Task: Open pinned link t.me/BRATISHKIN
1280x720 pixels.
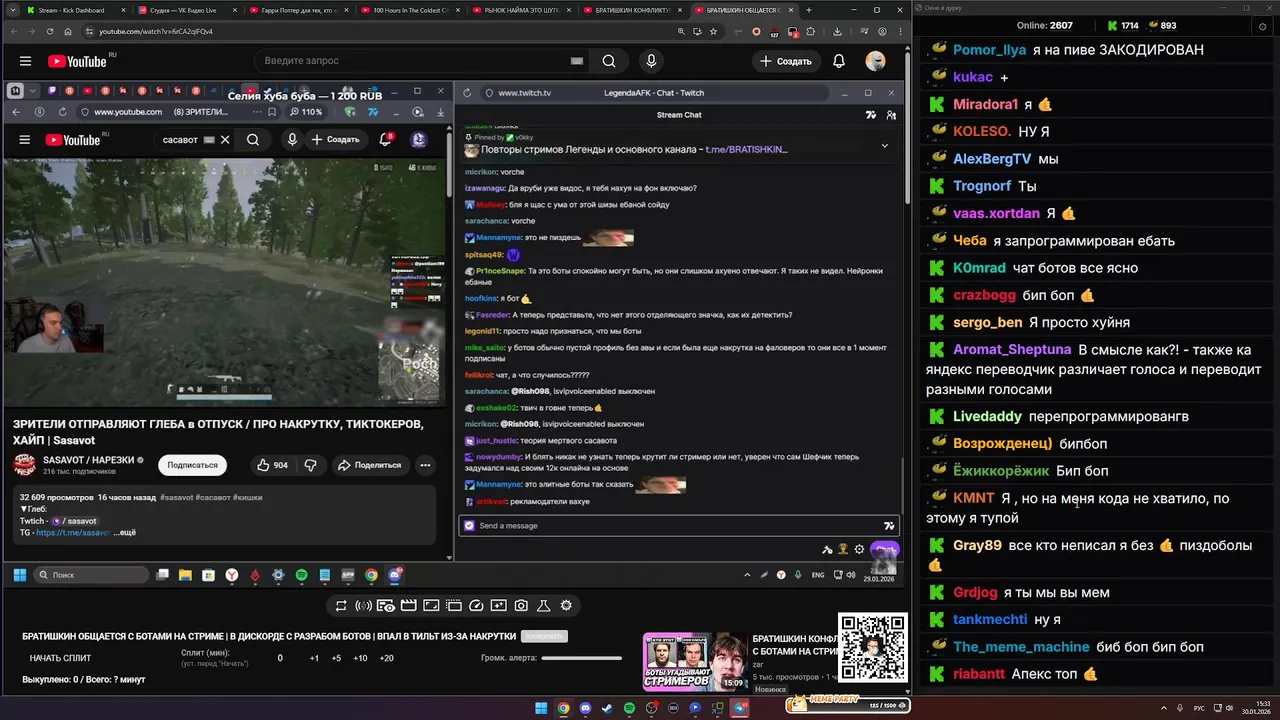Action: click(746, 149)
